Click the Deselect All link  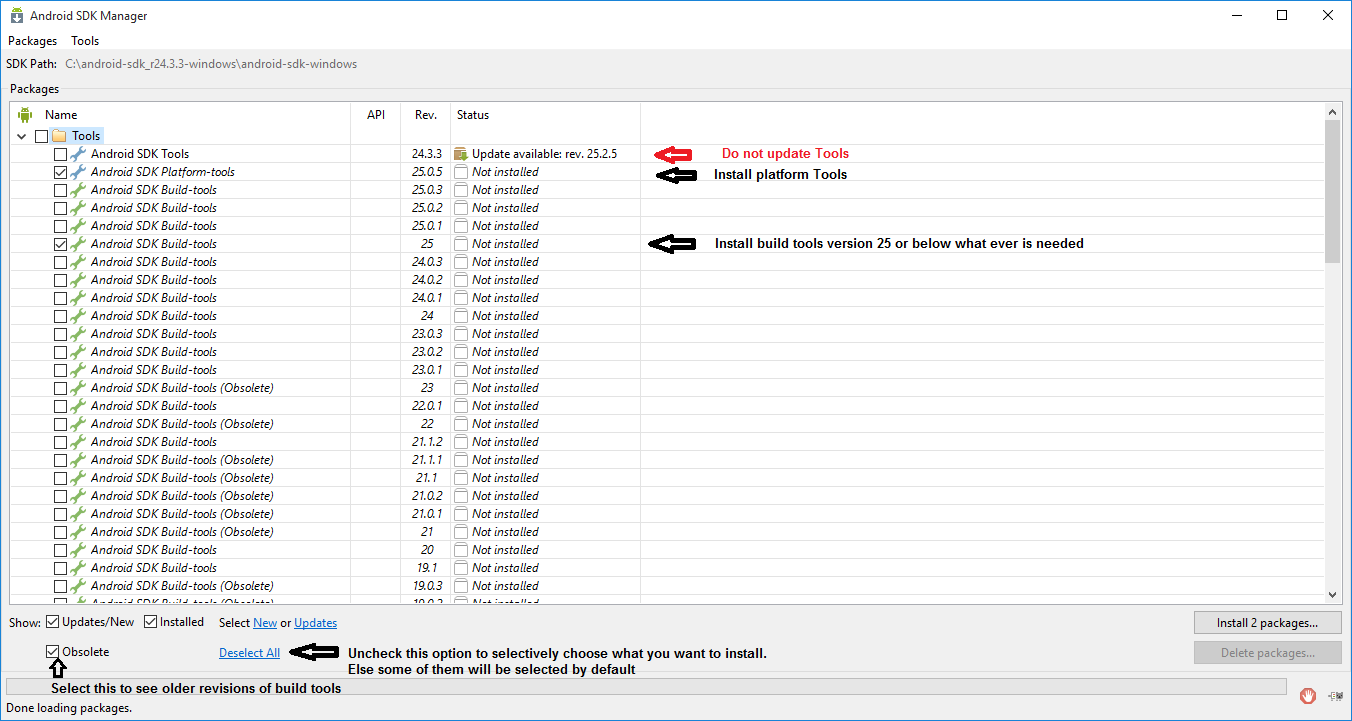point(249,653)
